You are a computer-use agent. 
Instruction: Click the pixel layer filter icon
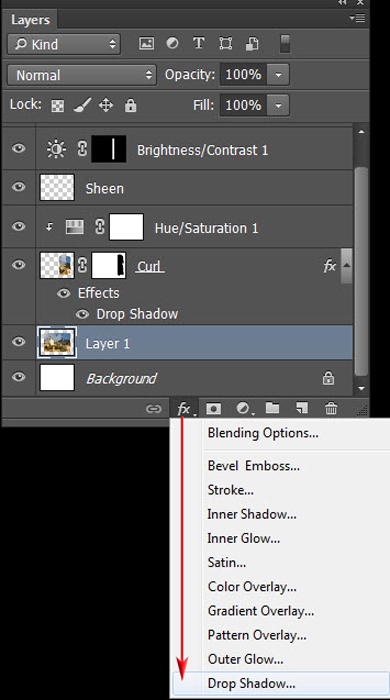pos(146,44)
